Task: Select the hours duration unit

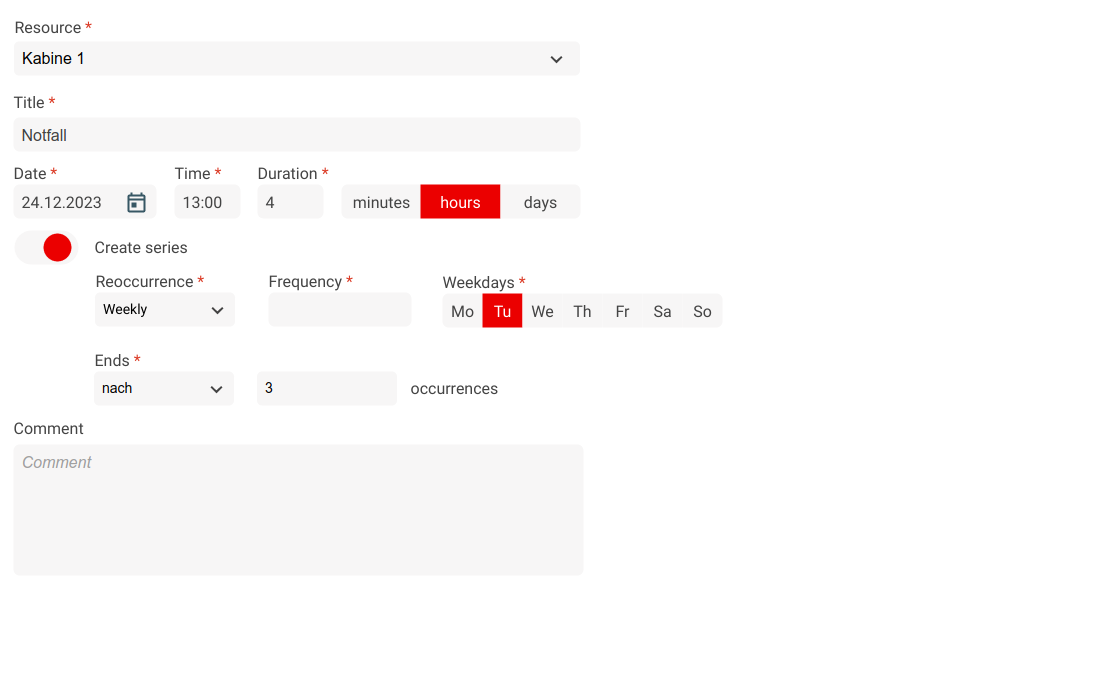Action: (x=460, y=203)
